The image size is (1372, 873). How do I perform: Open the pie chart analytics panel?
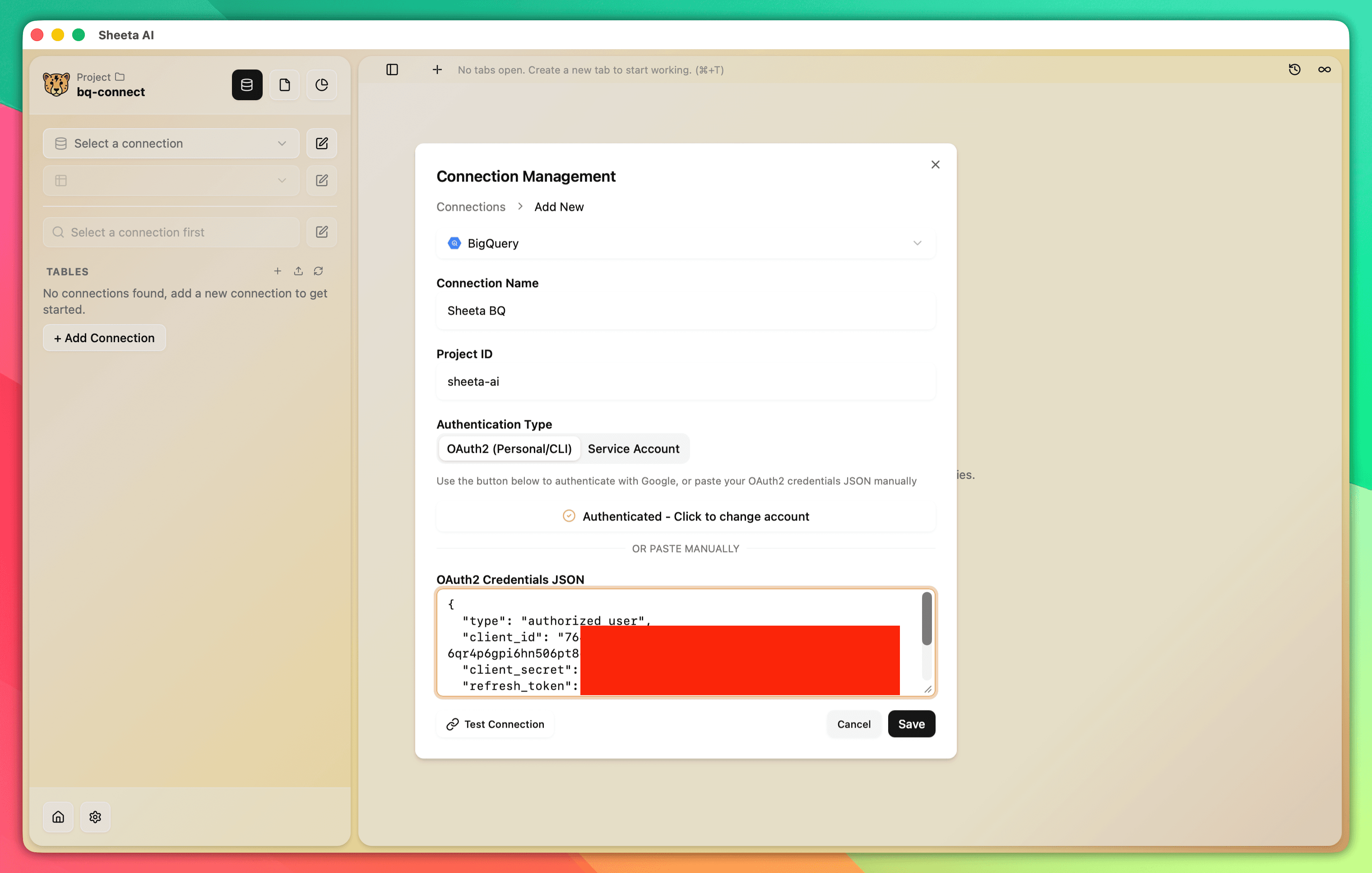pyautogui.click(x=321, y=84)
